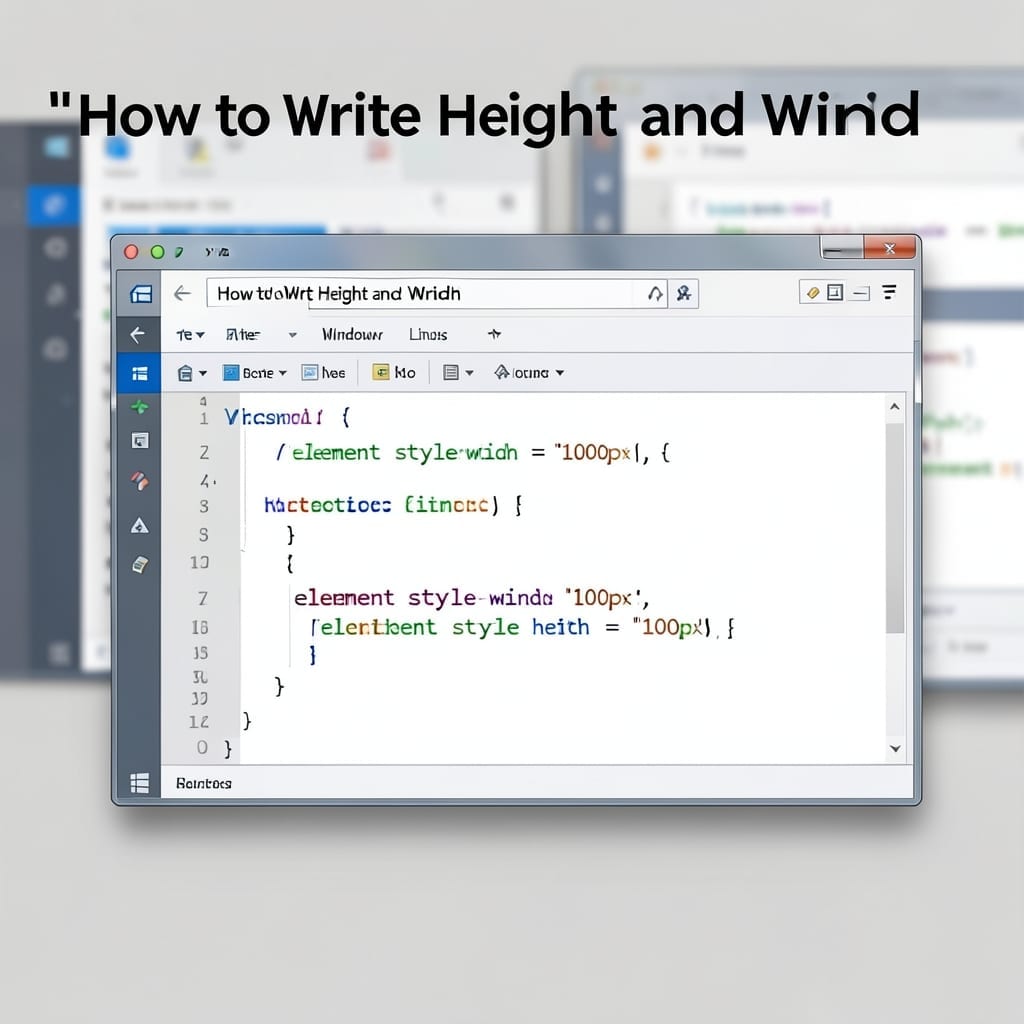The image size is (1024, 1024).
Task: Open the Alter menu
Action: (x=243, y=335)
